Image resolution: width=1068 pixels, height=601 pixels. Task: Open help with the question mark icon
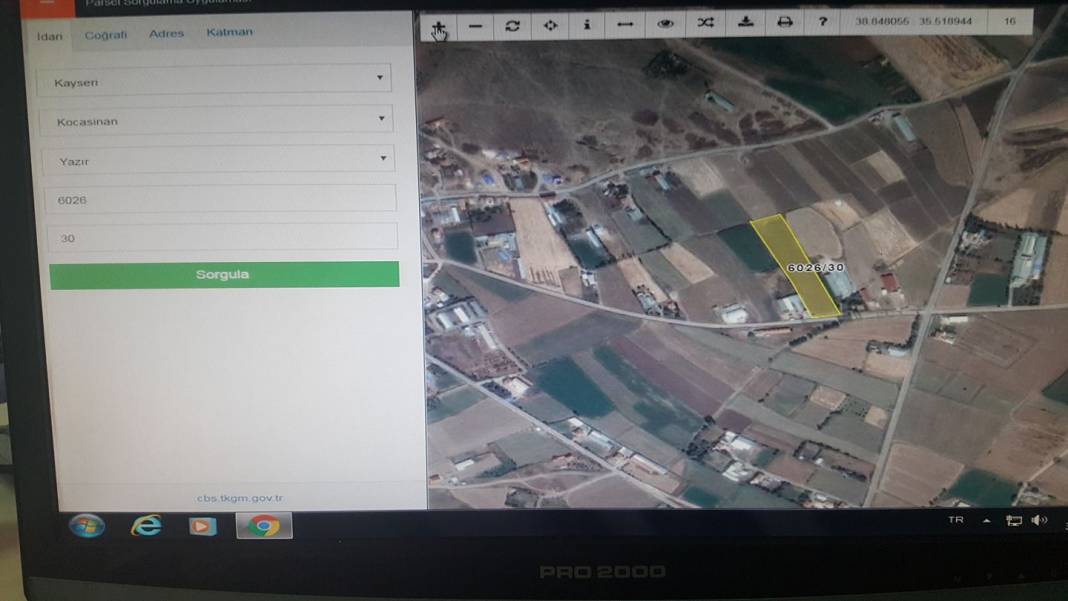[x=823, y=22]
